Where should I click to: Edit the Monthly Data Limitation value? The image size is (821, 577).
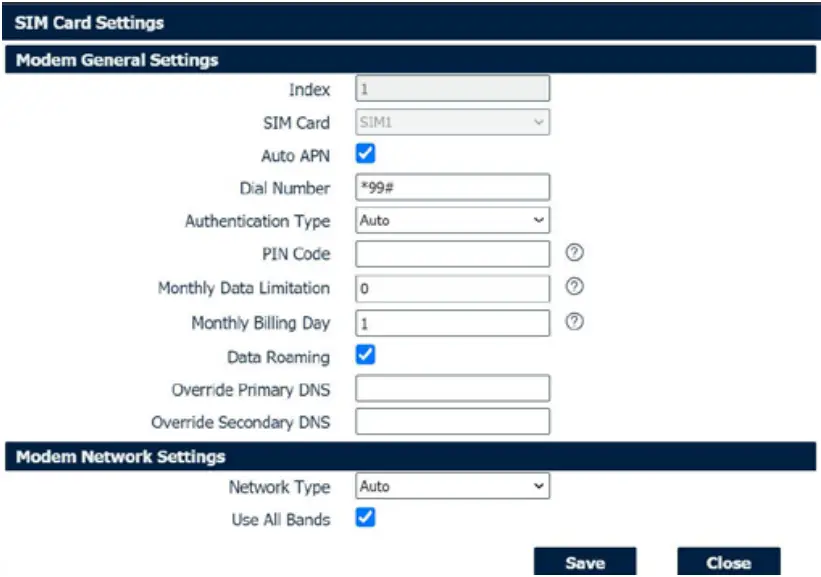pyautogui.click(x=452, y=288)
